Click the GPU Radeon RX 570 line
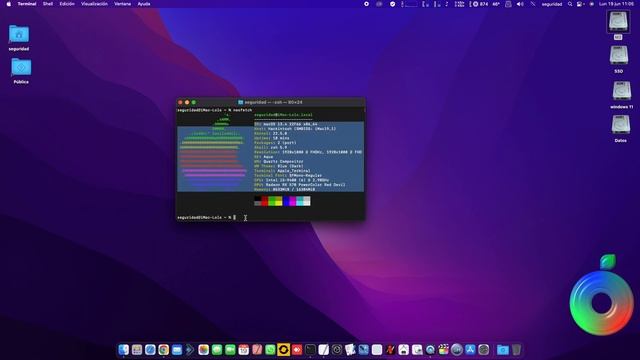The width and height of the screenshot is (640, 360). click(300, 185)
